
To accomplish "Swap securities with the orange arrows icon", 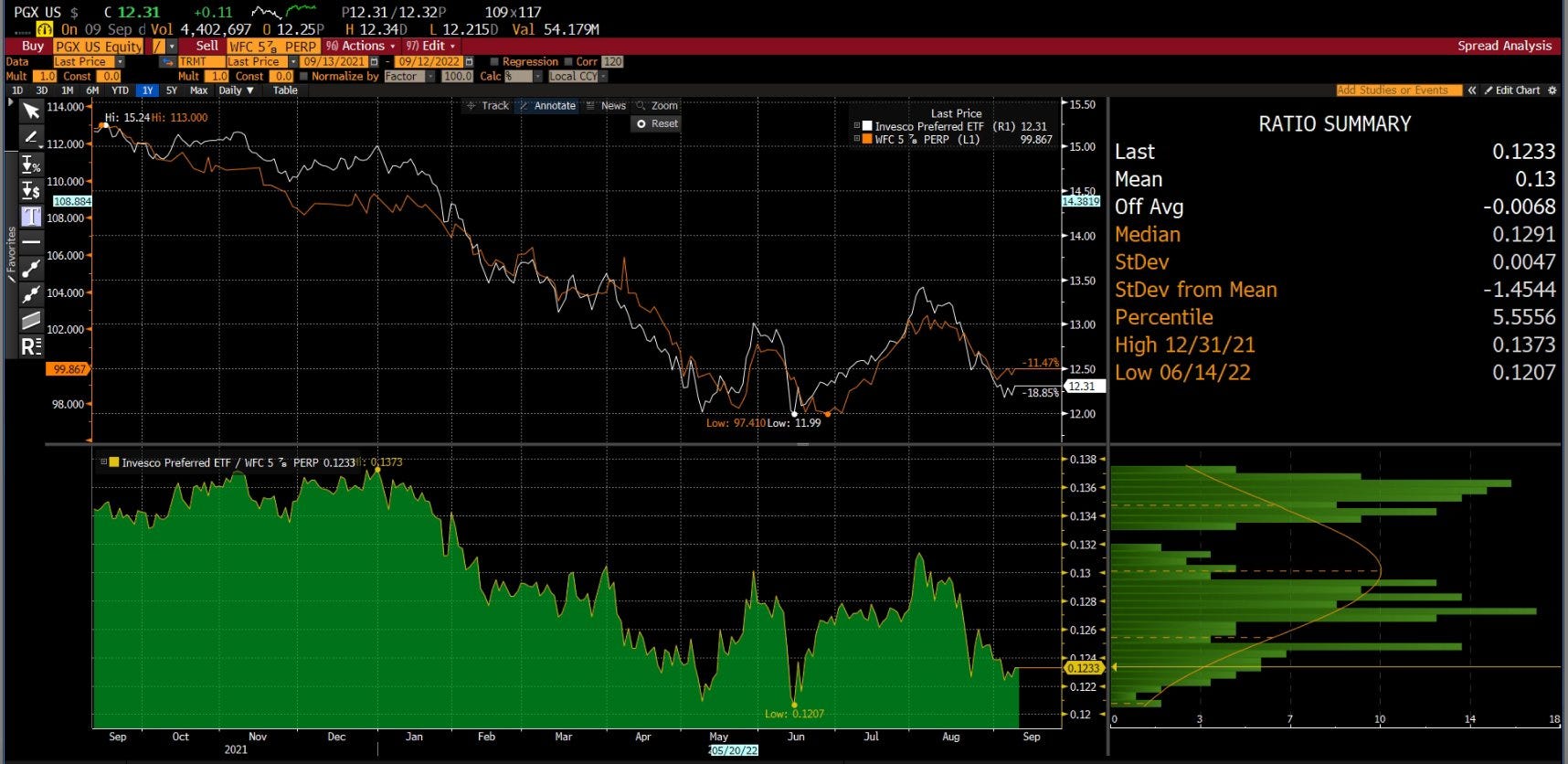I will [166, 61].
